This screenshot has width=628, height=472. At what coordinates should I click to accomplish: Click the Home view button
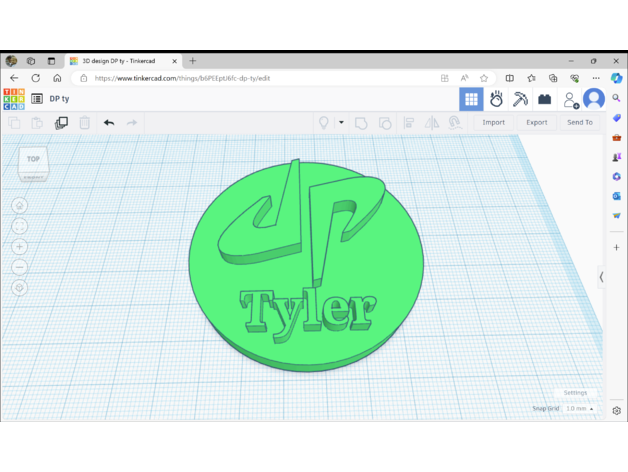coord(20,206)
